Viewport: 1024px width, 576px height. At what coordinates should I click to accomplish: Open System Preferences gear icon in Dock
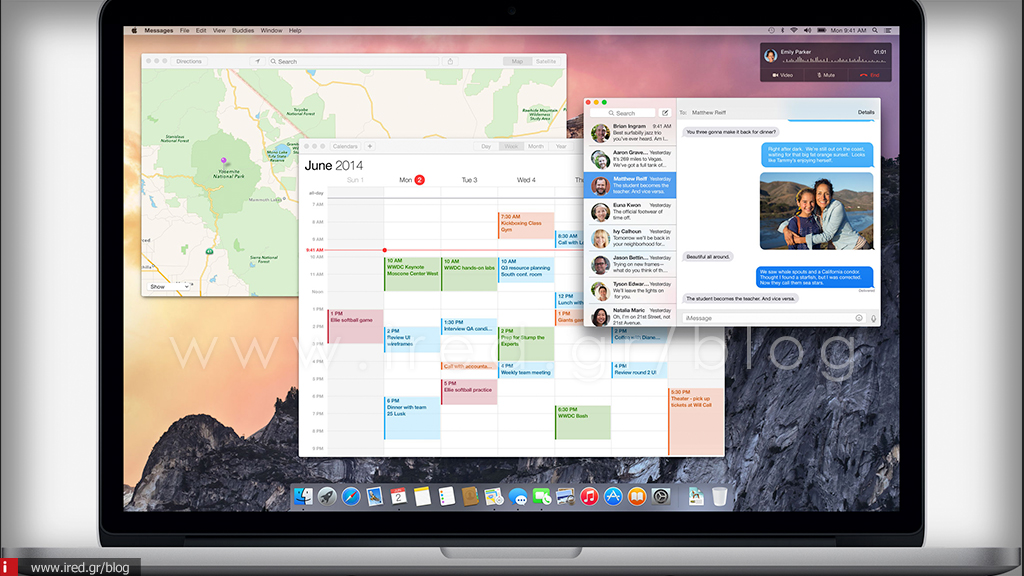[661, 497]
